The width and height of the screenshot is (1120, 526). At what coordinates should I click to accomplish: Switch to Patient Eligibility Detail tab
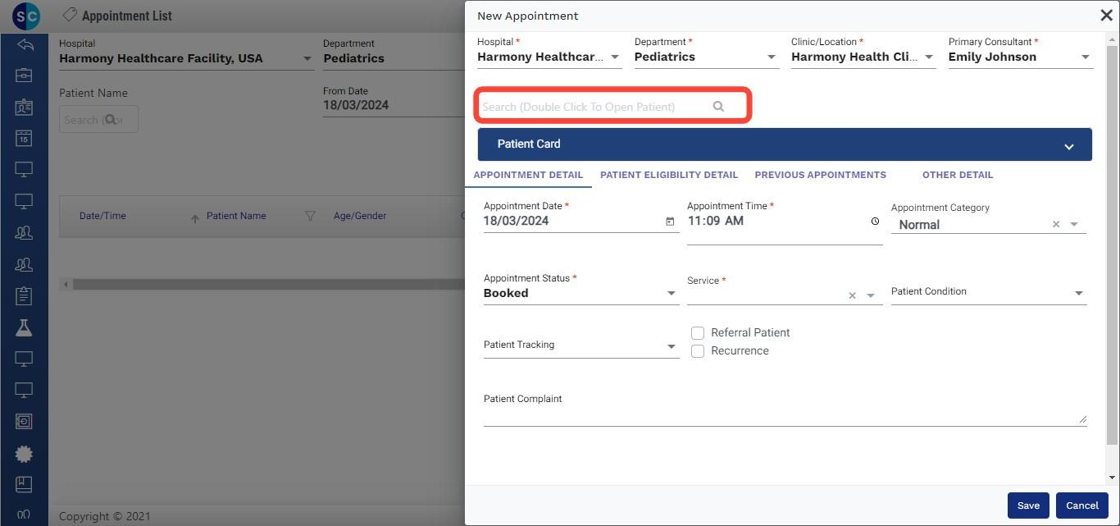pos(669,175)
